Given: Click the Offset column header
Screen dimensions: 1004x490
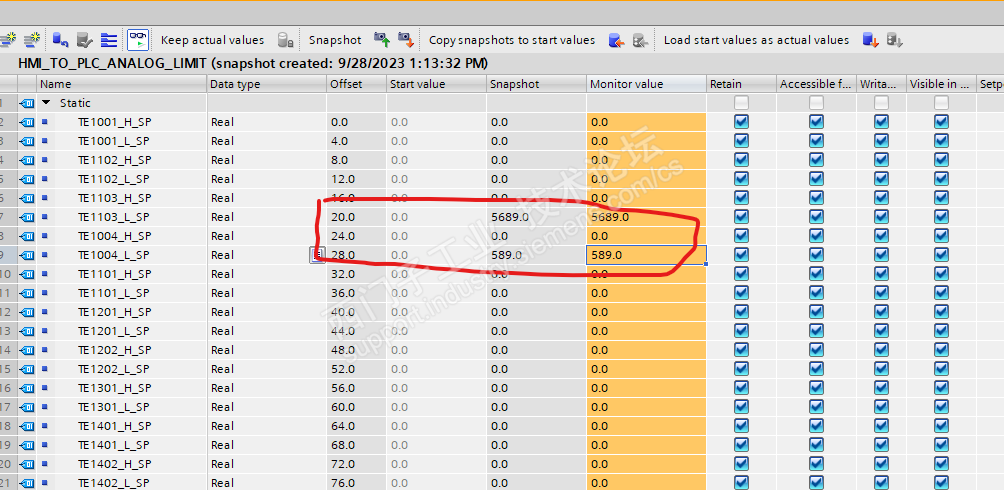Looking at the screenshot, I should click(357, 84).
